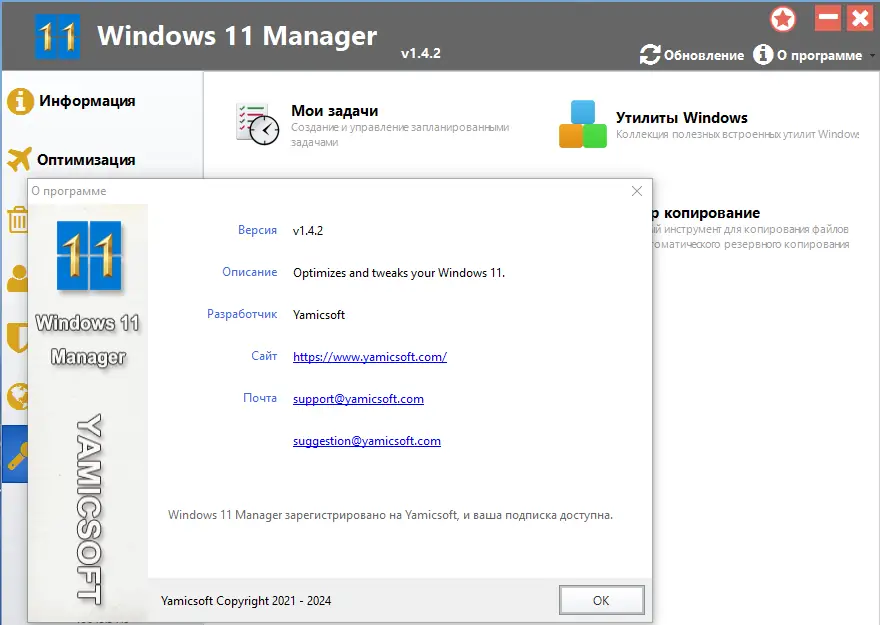
Task: Open https://www.yamicsoft.com/ website link
Action: click(x=370, y=357)
